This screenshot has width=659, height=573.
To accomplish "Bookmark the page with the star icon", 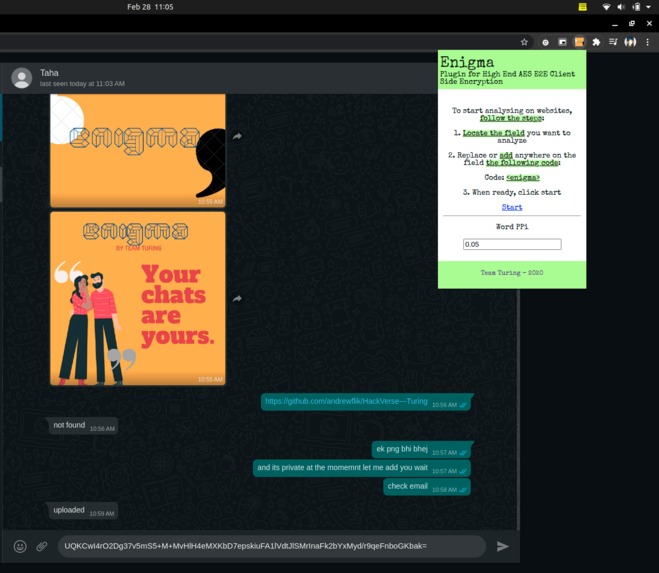I will pyautogui.click(x=524, y=42).
